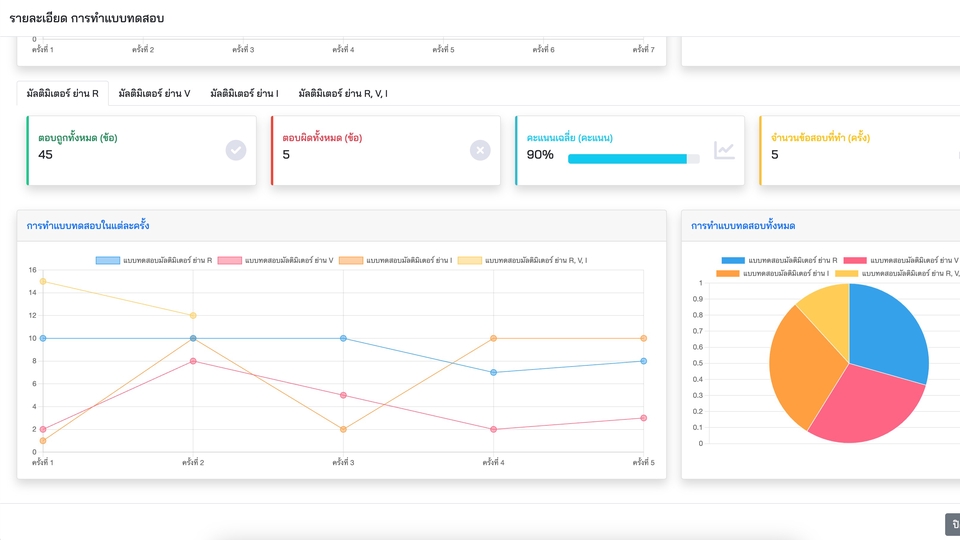
Task: Toggle orange ย่าน I legend in pie chart
Action: point(772,273)
